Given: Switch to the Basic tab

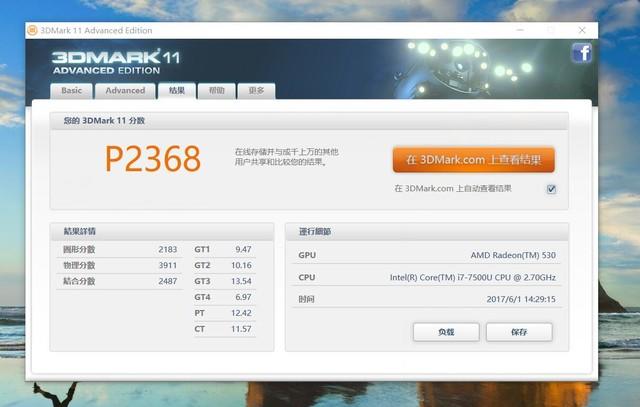Looking at the screenshot, I should click(71, 91).
